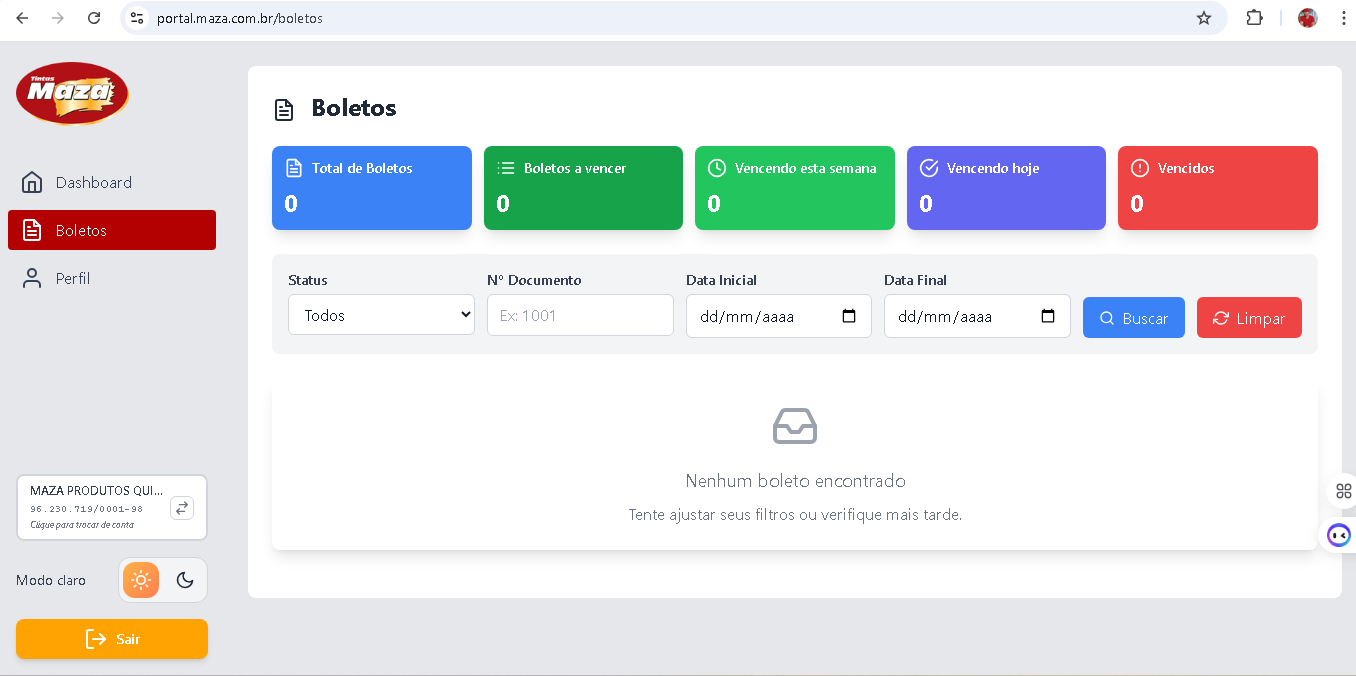This screenshot has width=1356, height=676.
Task: Go to Dashboard in the sidebar
Action: point(93,182)
